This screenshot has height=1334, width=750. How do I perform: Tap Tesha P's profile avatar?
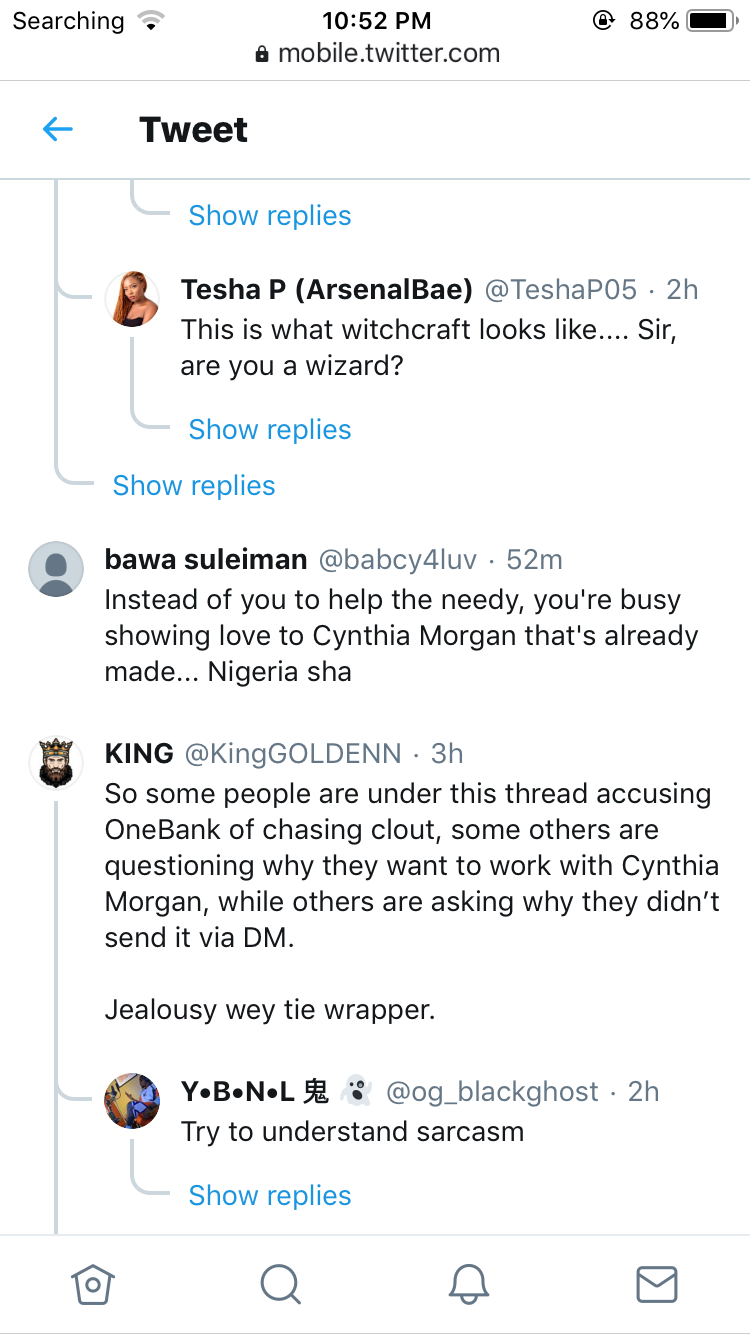click(x=133, y=298)
